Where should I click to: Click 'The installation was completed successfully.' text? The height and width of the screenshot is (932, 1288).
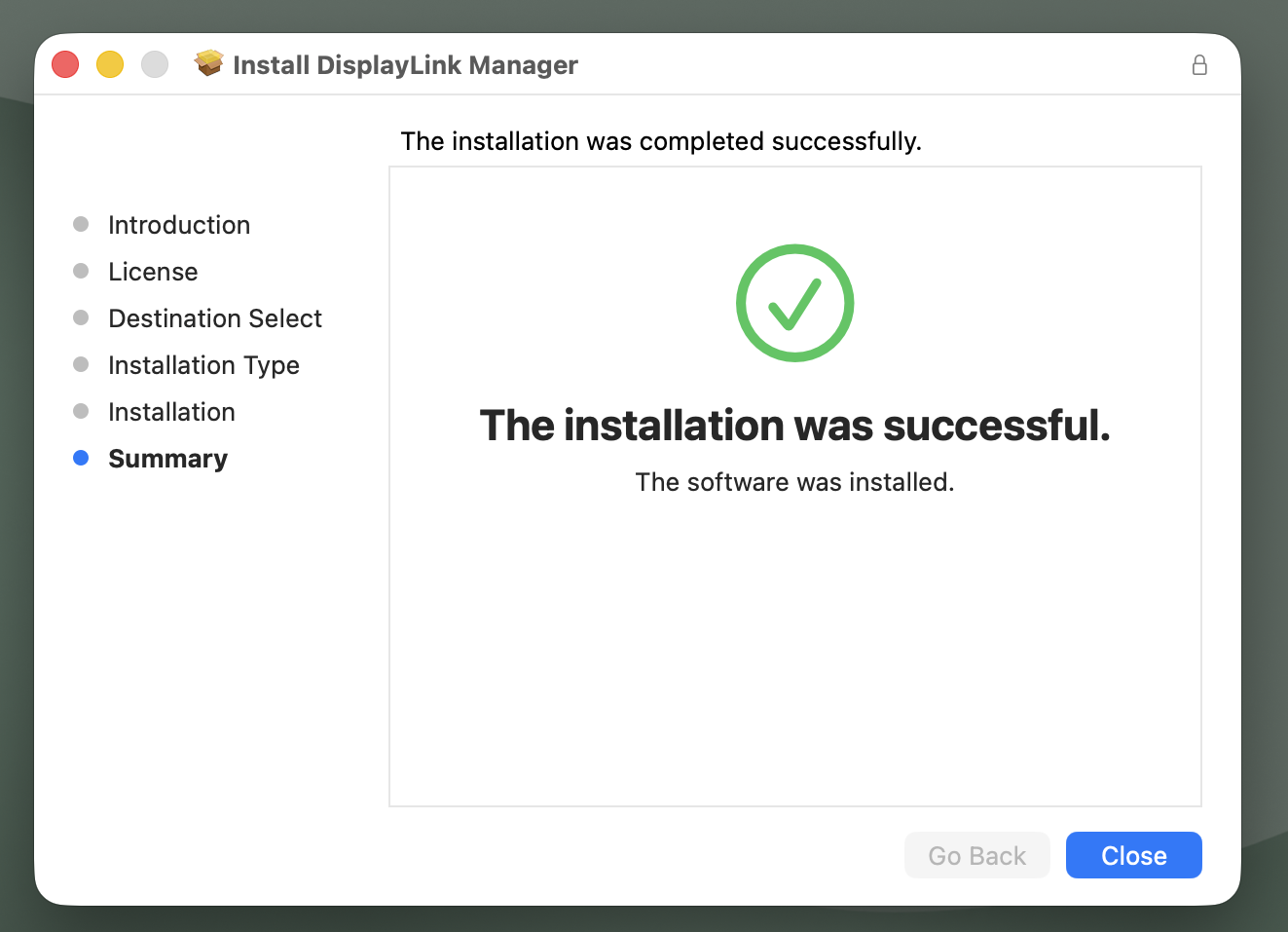pyautogui.click(x=661, y=141)
